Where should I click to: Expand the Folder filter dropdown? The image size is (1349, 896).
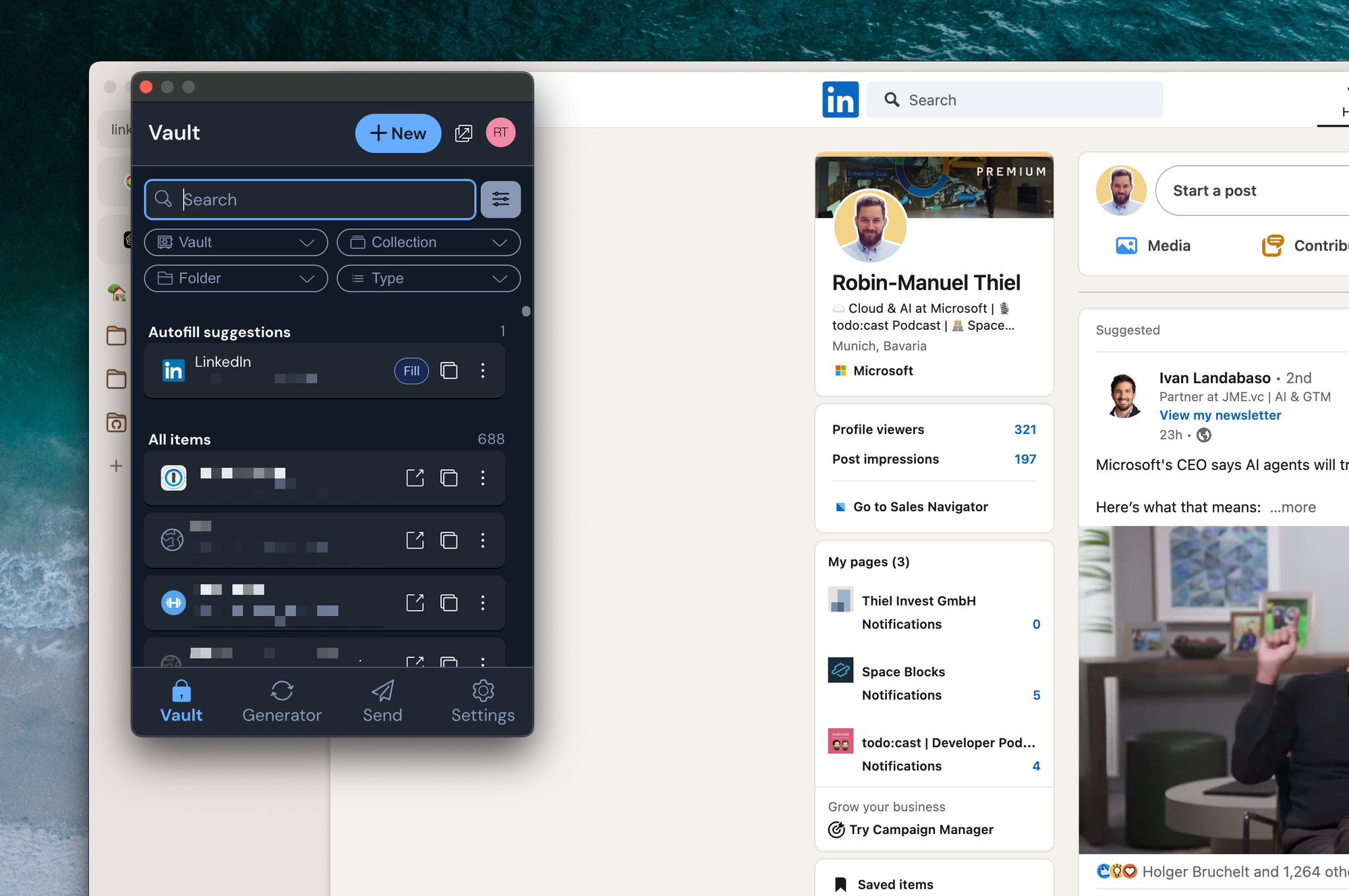point(236,278)
